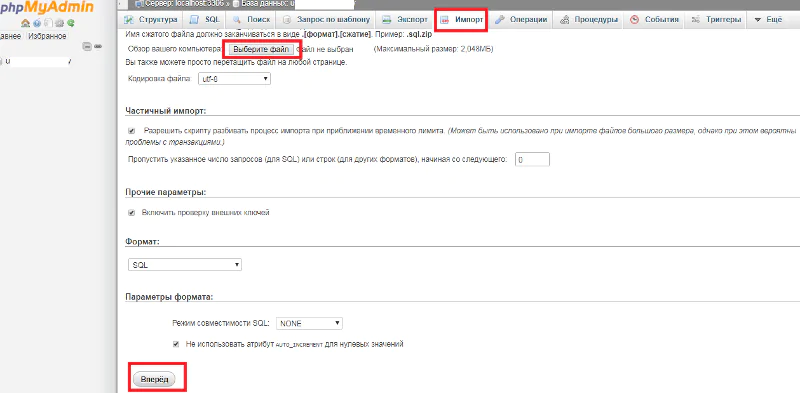Open Избранное favorites tab in sidebar
This screenshot has width=800, height=393.
pyautogui.click(x=47, y=36)
